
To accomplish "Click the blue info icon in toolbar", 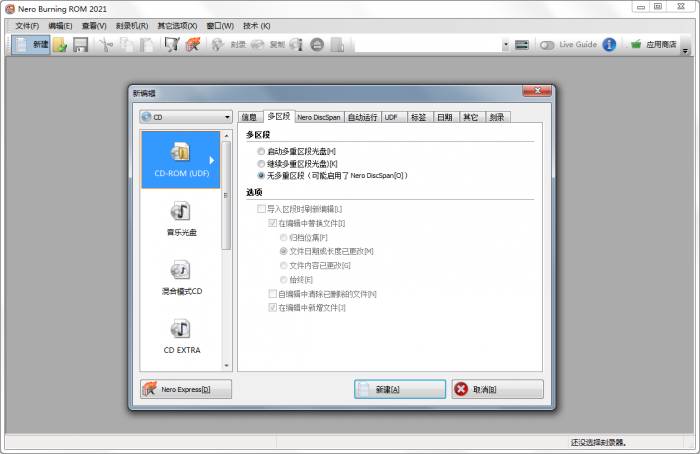I will (609, 45).
